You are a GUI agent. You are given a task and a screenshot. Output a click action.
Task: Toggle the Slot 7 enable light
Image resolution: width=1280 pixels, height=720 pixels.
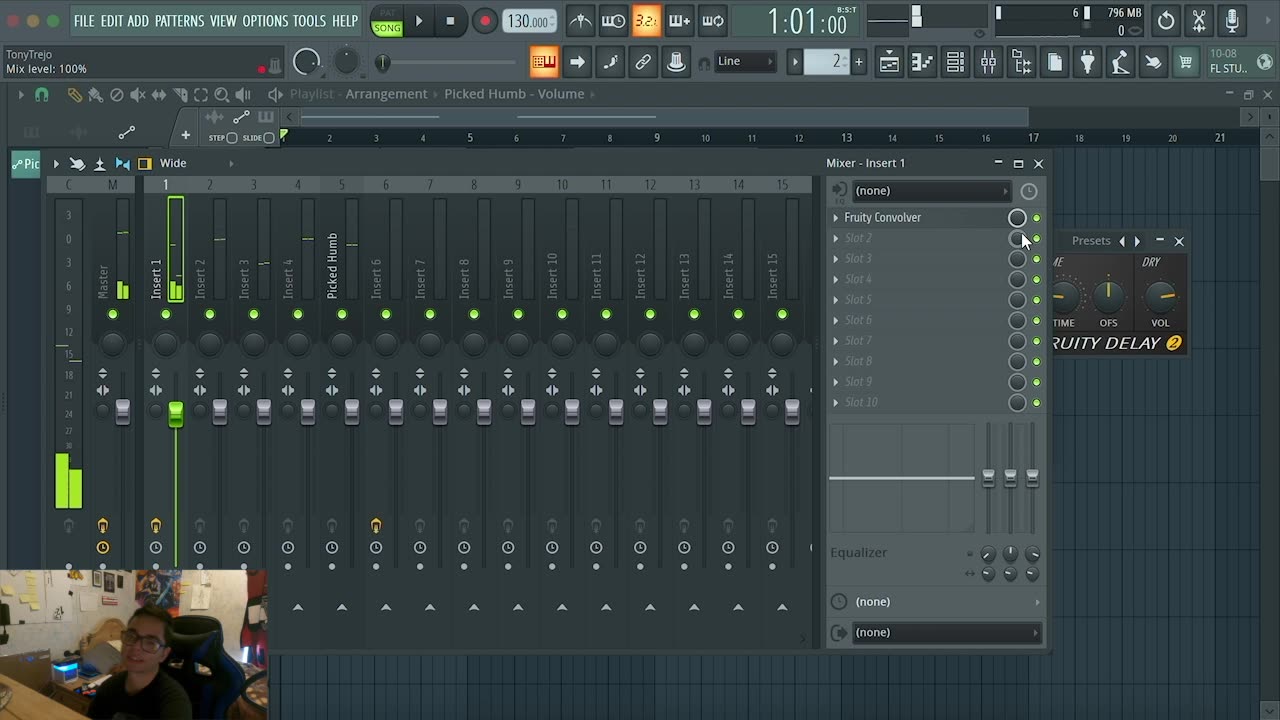1037,341
